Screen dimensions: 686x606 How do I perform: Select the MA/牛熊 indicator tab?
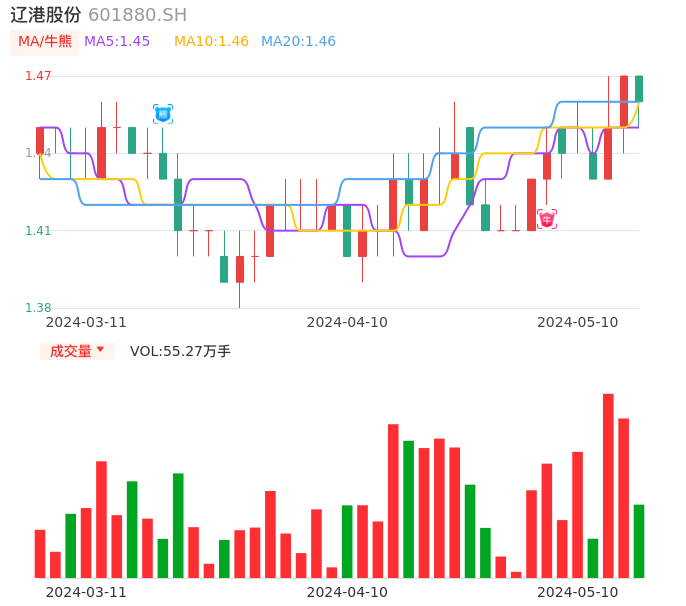pos(44,42)
